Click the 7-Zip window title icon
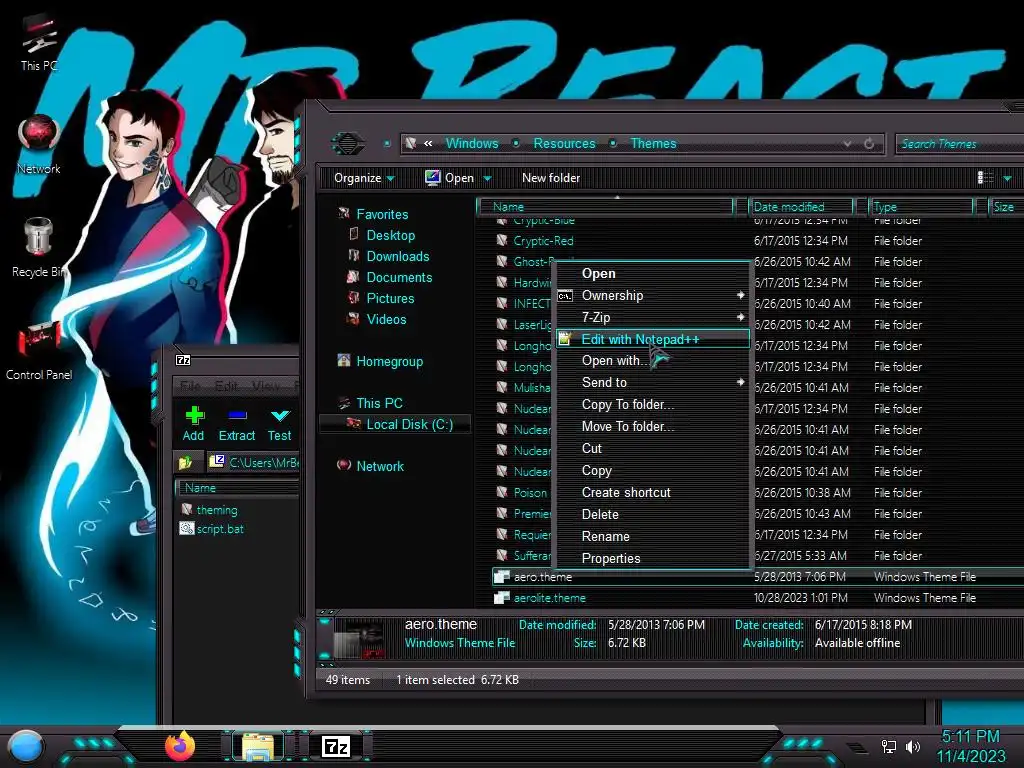Viewport: 1024px width, 768px height. click(x=184, y=360)
